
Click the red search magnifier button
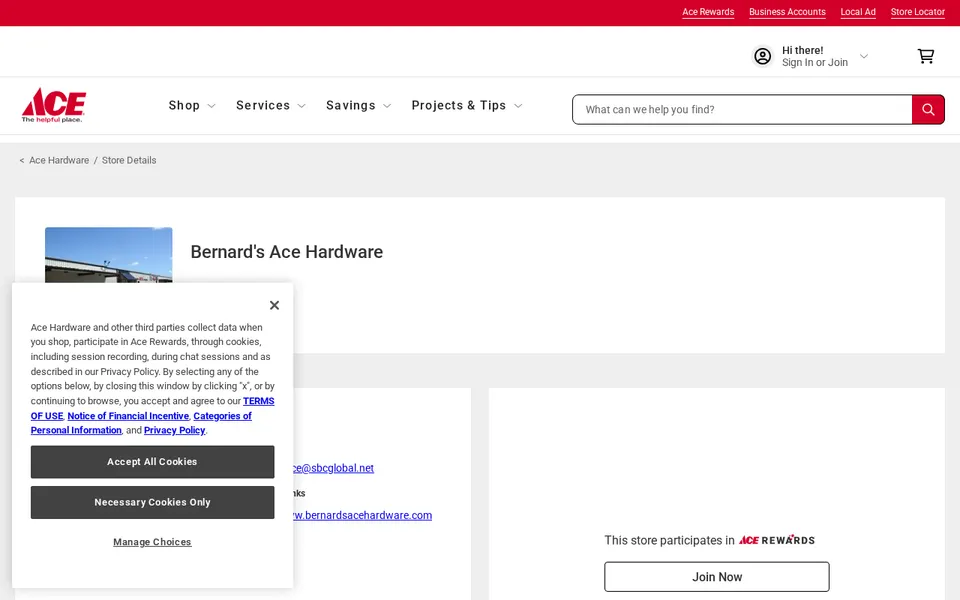[x=928, y=110]
